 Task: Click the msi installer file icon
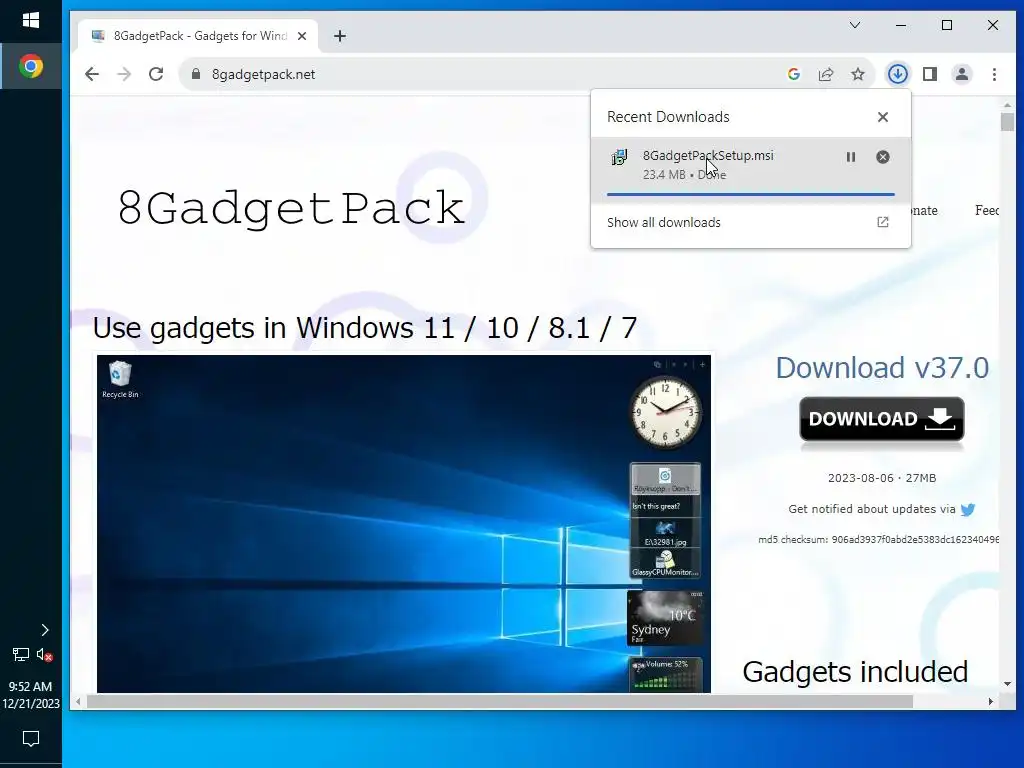coord(619,157)
